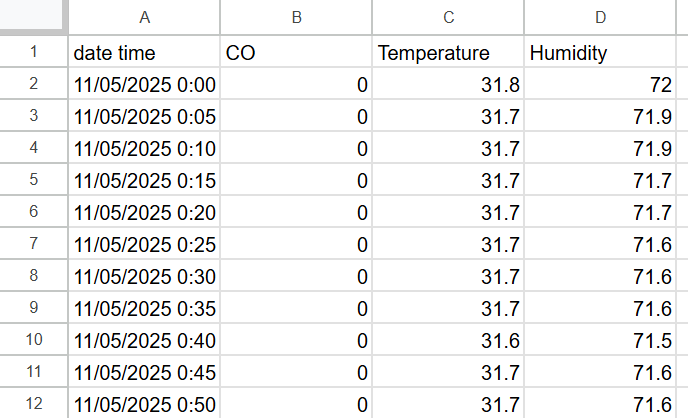Click the "date time" header cell
The image size is (688, 418).
coord(146,54)
